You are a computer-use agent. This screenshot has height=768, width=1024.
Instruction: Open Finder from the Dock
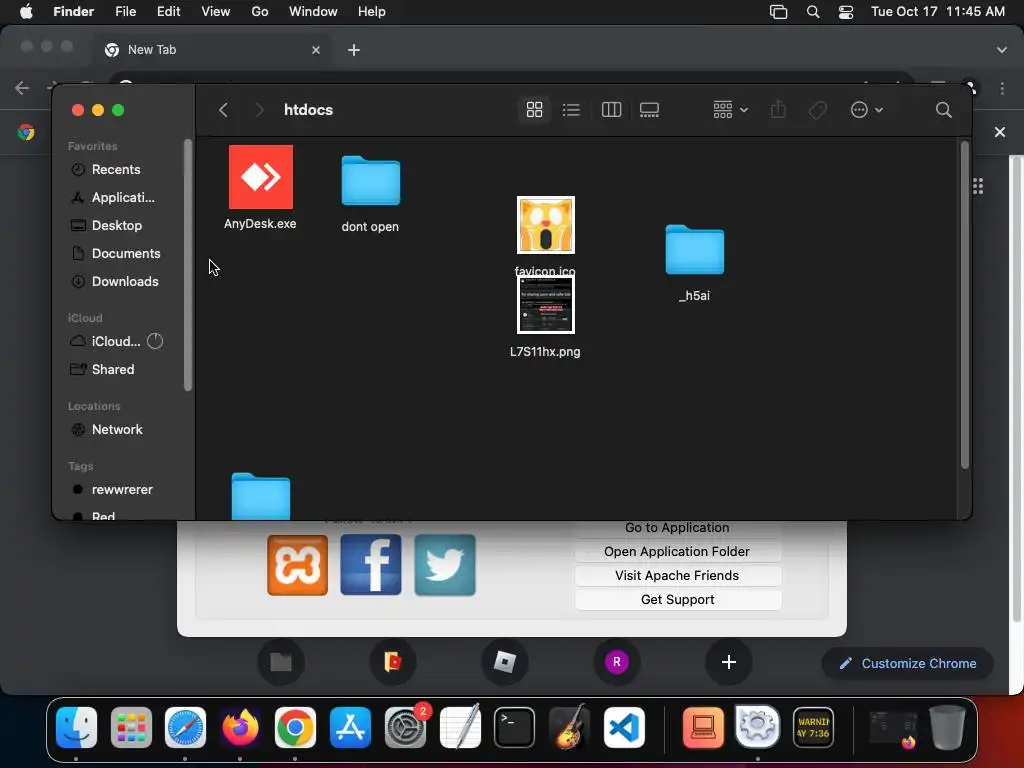76,727
